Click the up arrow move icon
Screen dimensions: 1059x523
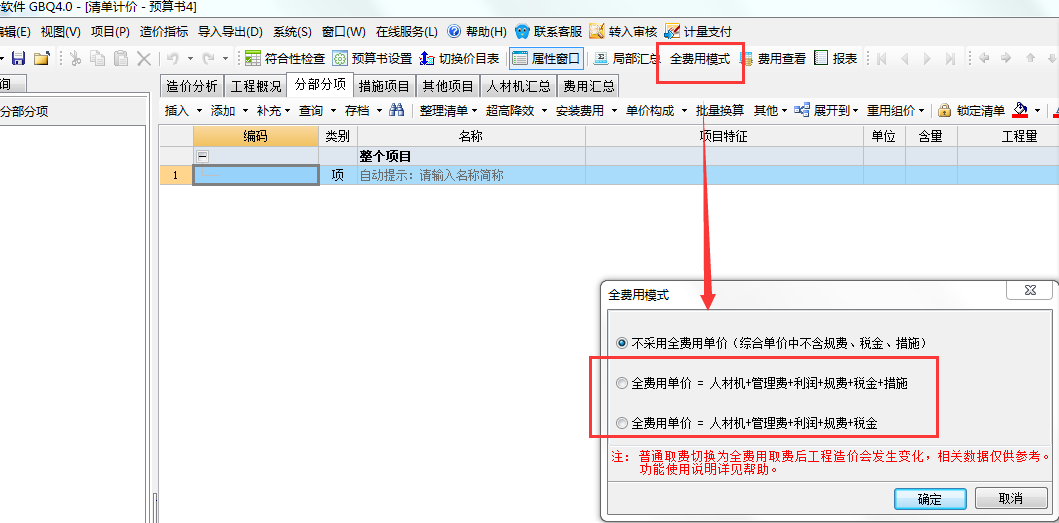pos(1030,59)
